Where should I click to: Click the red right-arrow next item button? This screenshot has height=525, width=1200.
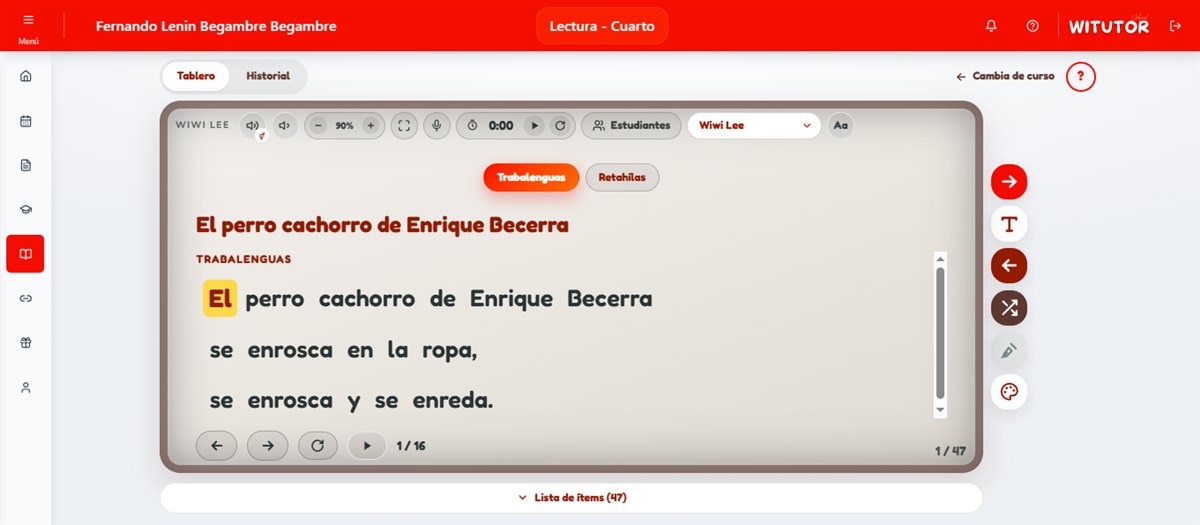(x=1009, y=181)
